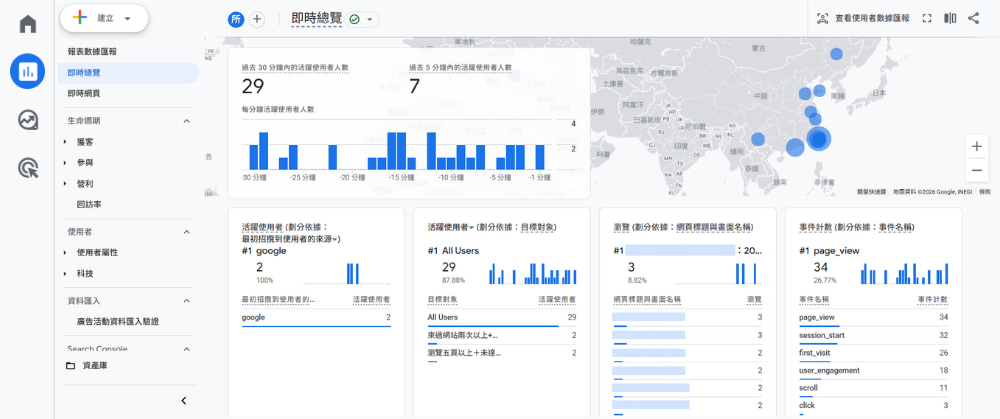Click the share icon
This screenshot has width=1000, height=419.
(973, 18)
